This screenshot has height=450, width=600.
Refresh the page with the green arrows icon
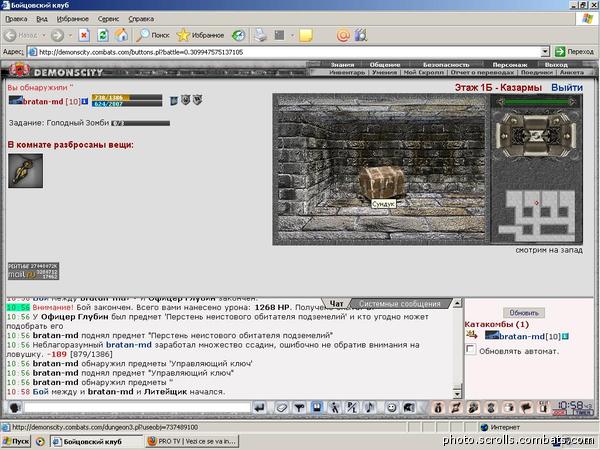(x=103, y=36)
